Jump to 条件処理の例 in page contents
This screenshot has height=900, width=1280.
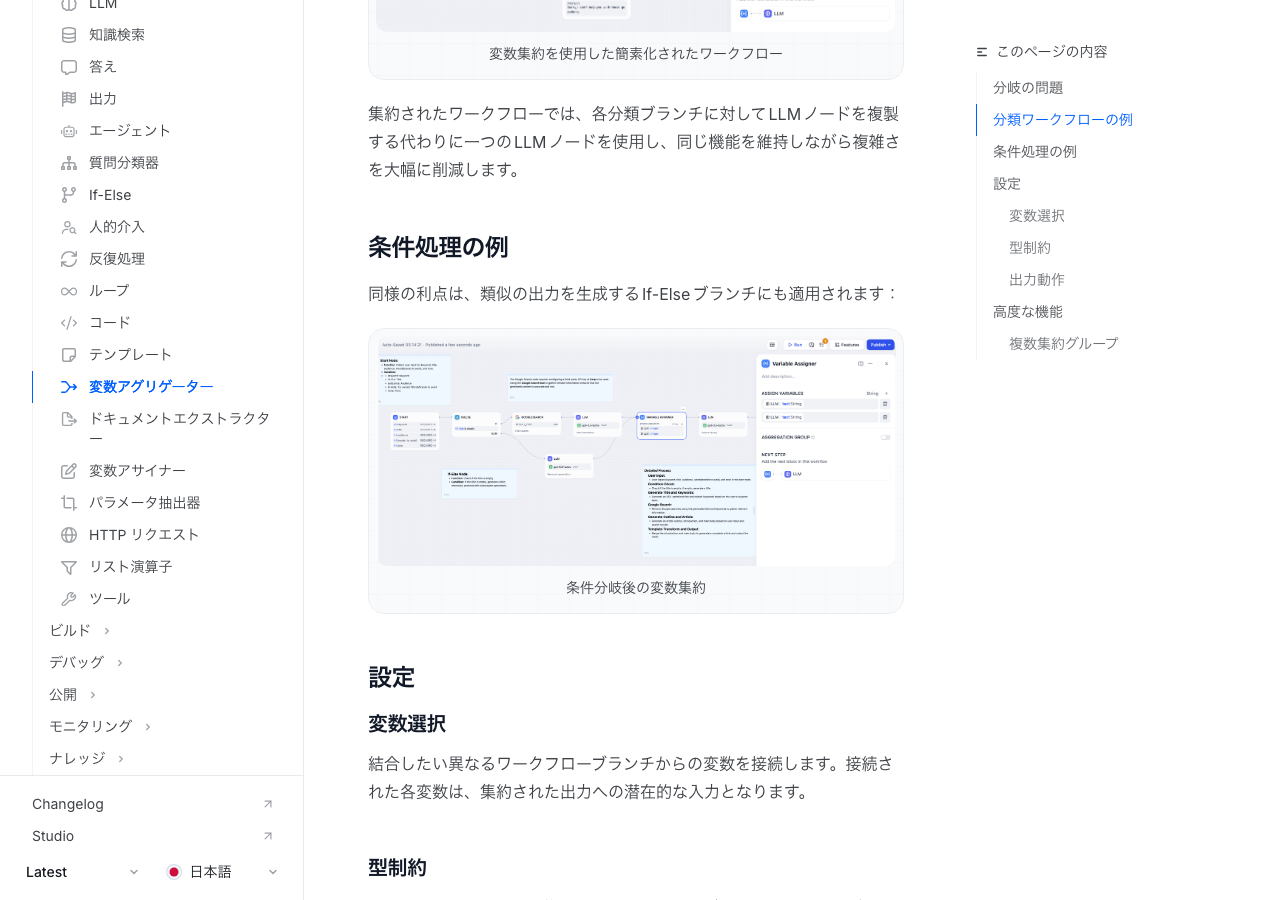[x=1034, y=152]
